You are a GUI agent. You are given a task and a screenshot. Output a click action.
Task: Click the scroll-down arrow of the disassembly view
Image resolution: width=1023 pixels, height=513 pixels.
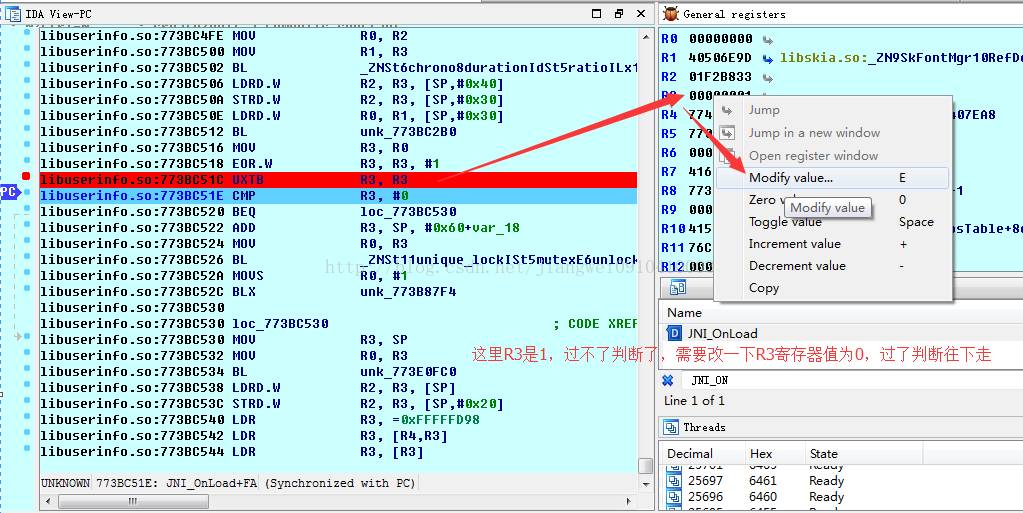(645, 484)
